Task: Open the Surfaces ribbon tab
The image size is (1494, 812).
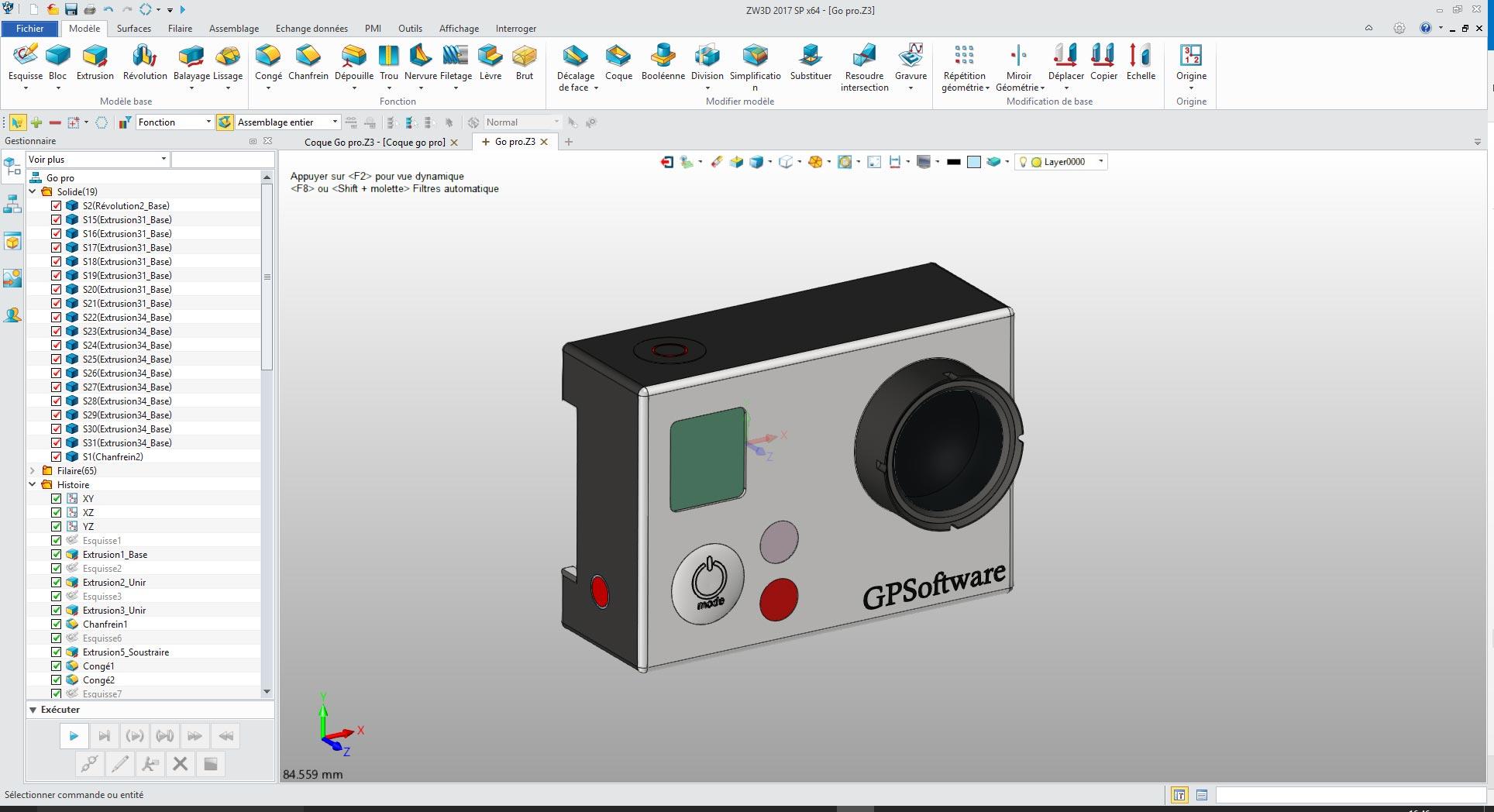Action: [x=134, y=29]
